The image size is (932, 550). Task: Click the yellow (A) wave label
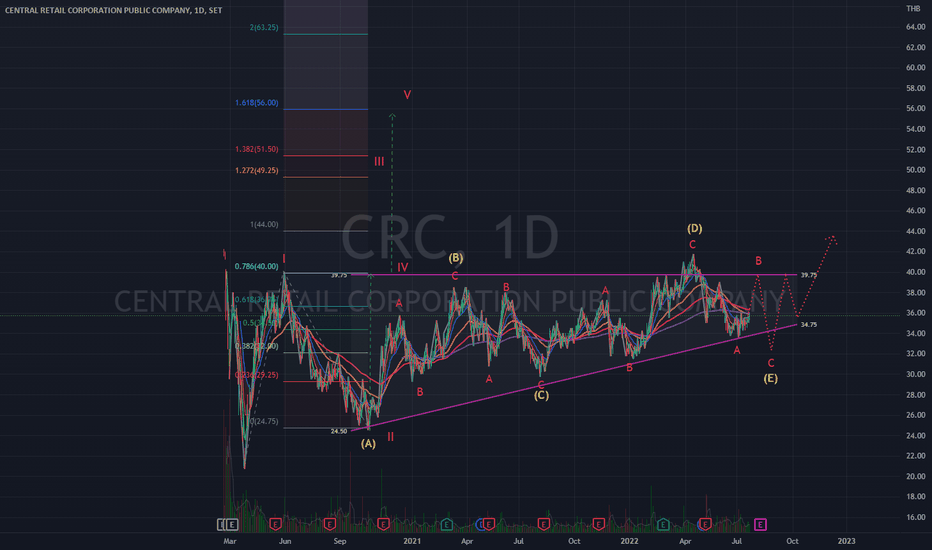(x=368, y=444)
